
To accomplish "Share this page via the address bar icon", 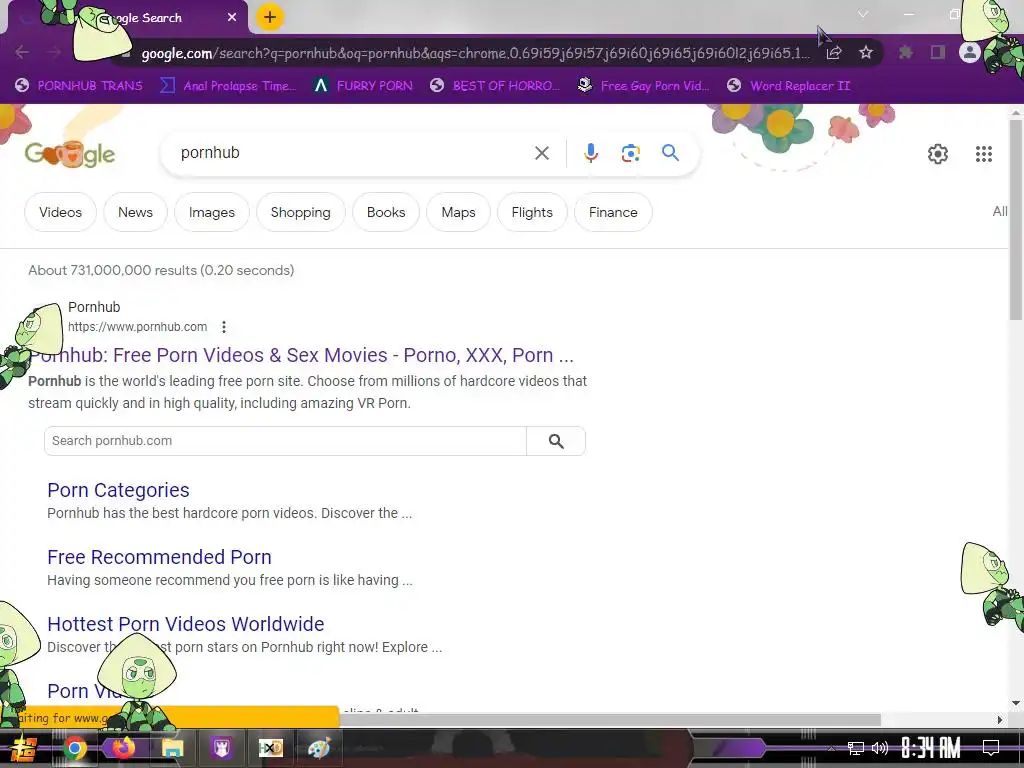I will tap(833, 53).
